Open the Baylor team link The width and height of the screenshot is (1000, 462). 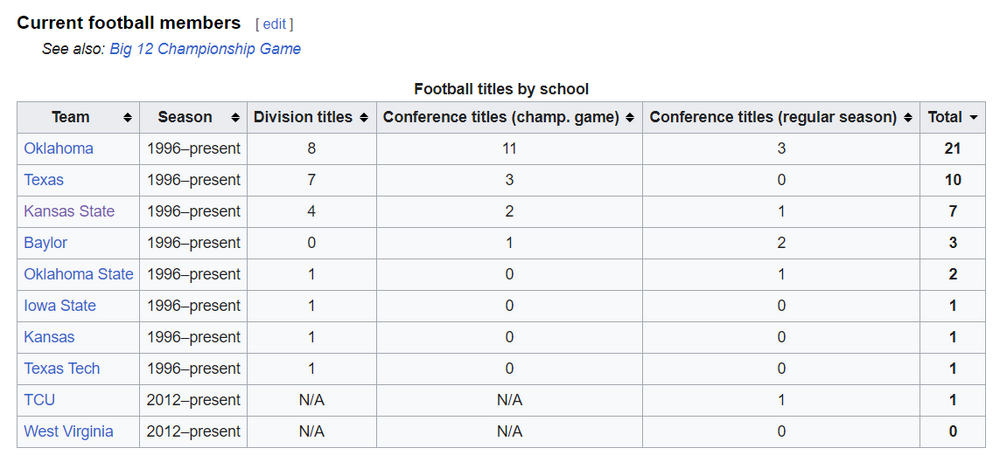point(46,243)
